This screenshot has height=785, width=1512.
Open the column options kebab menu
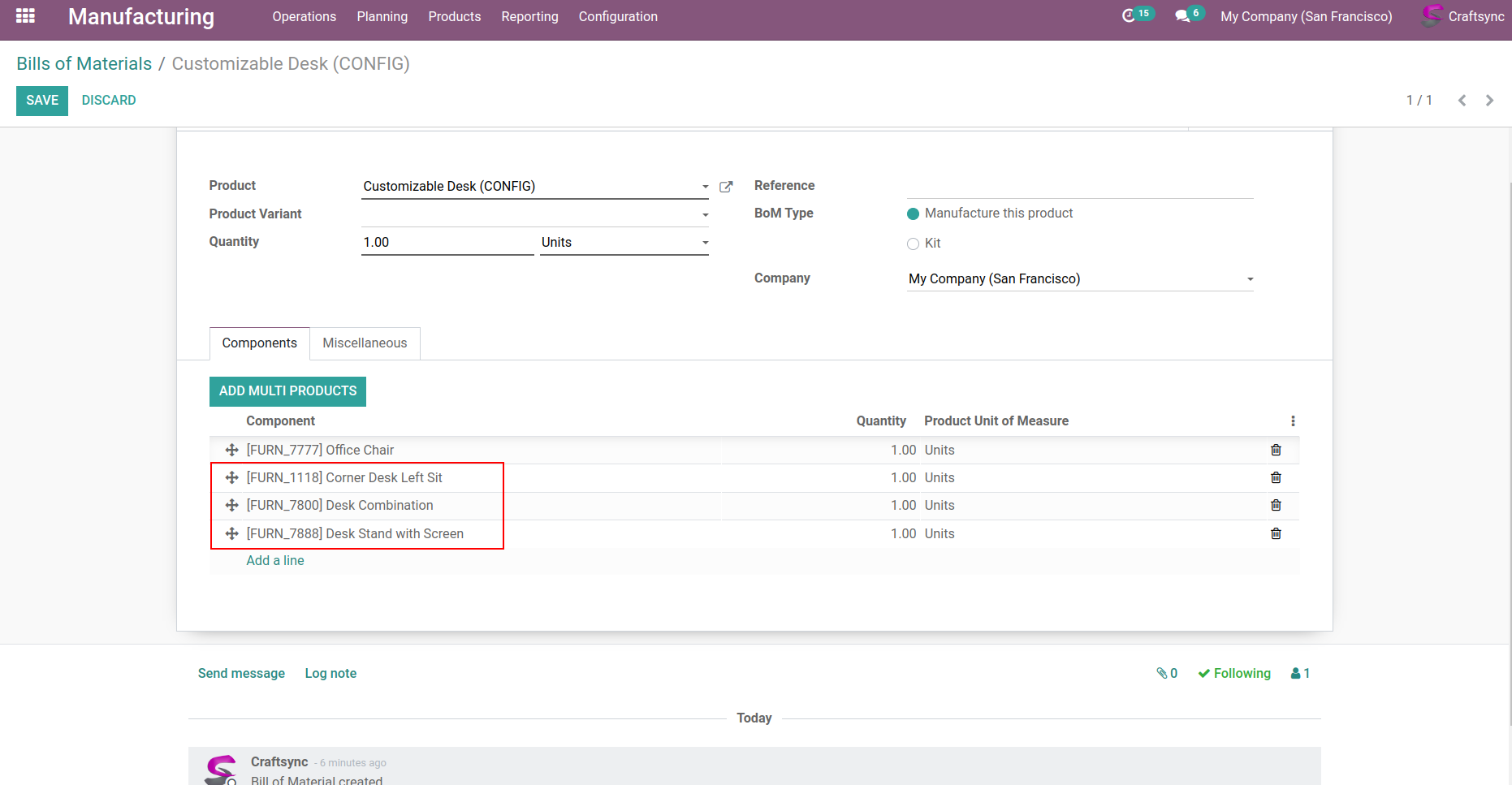click(x=1293, y=421)
